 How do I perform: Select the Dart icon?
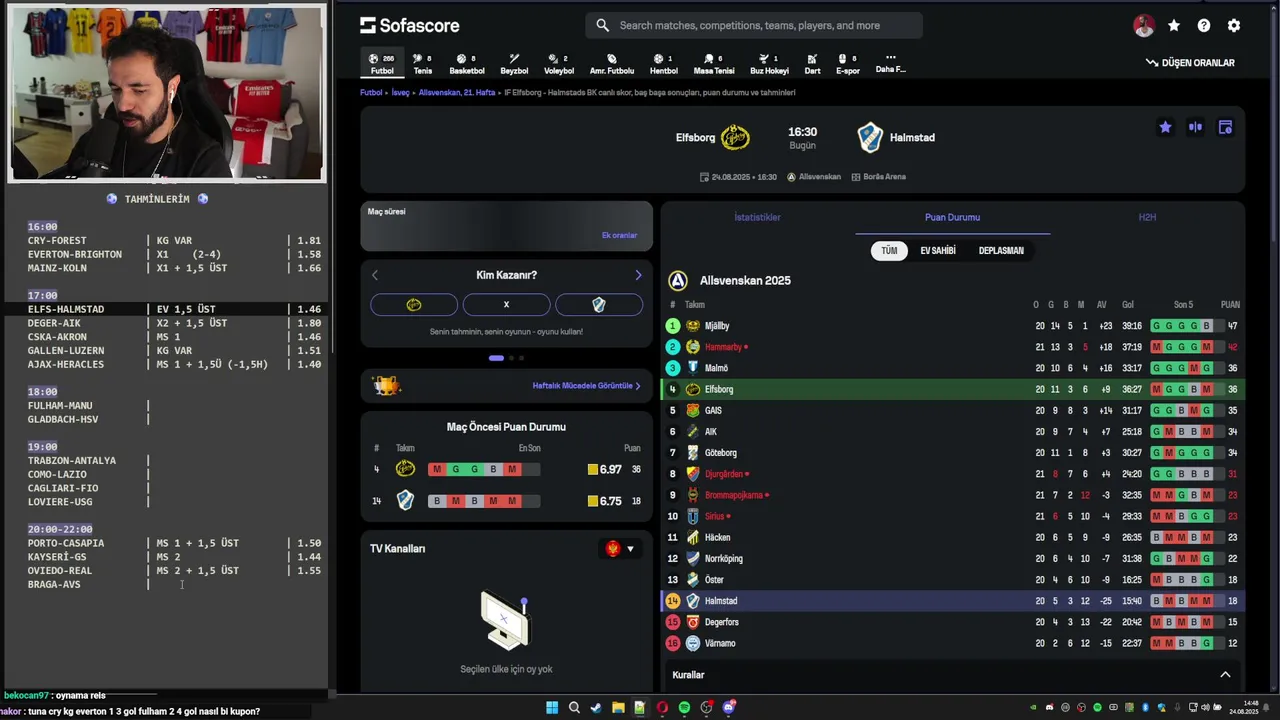click(812, 59)
